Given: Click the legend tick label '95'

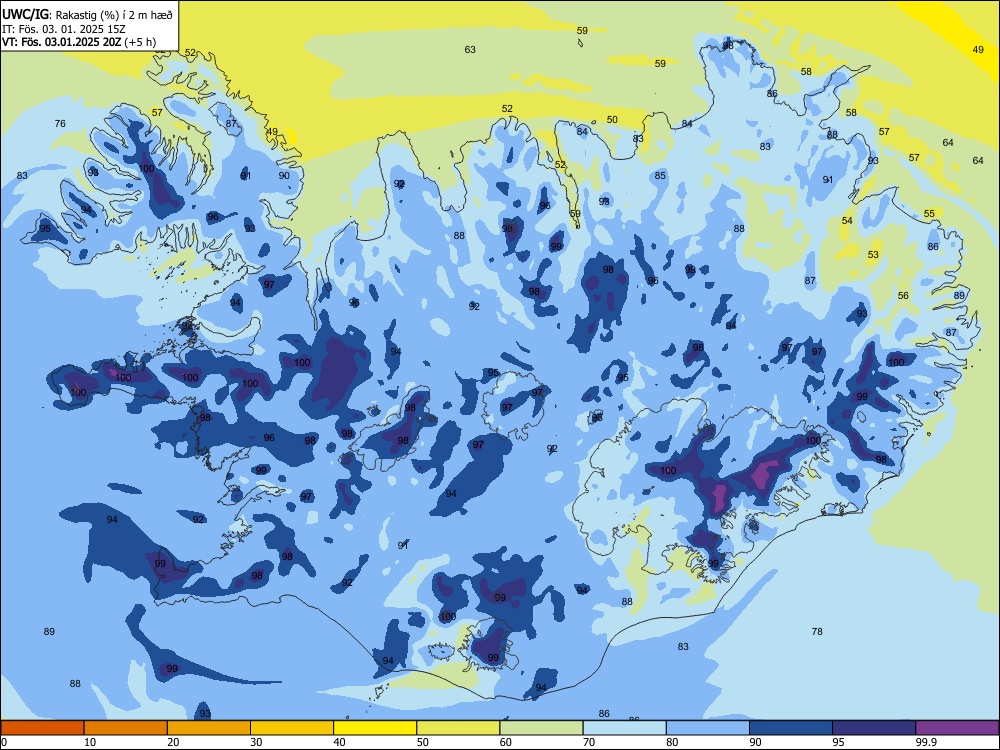Looking at the screenshot, I should 838,742.
